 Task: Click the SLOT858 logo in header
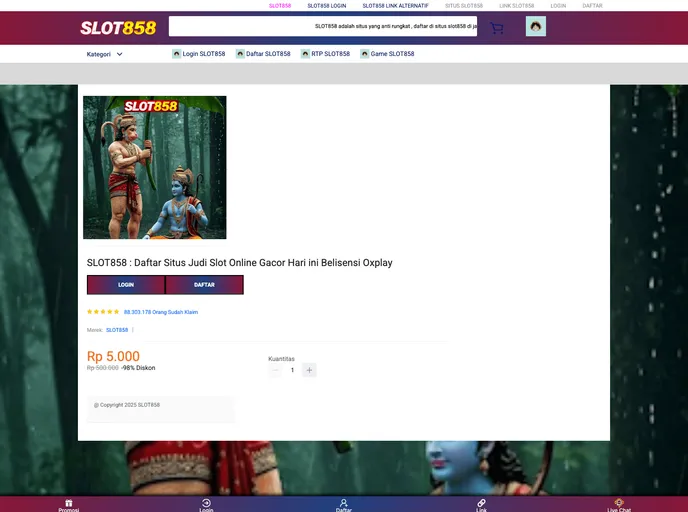[118, 28]
